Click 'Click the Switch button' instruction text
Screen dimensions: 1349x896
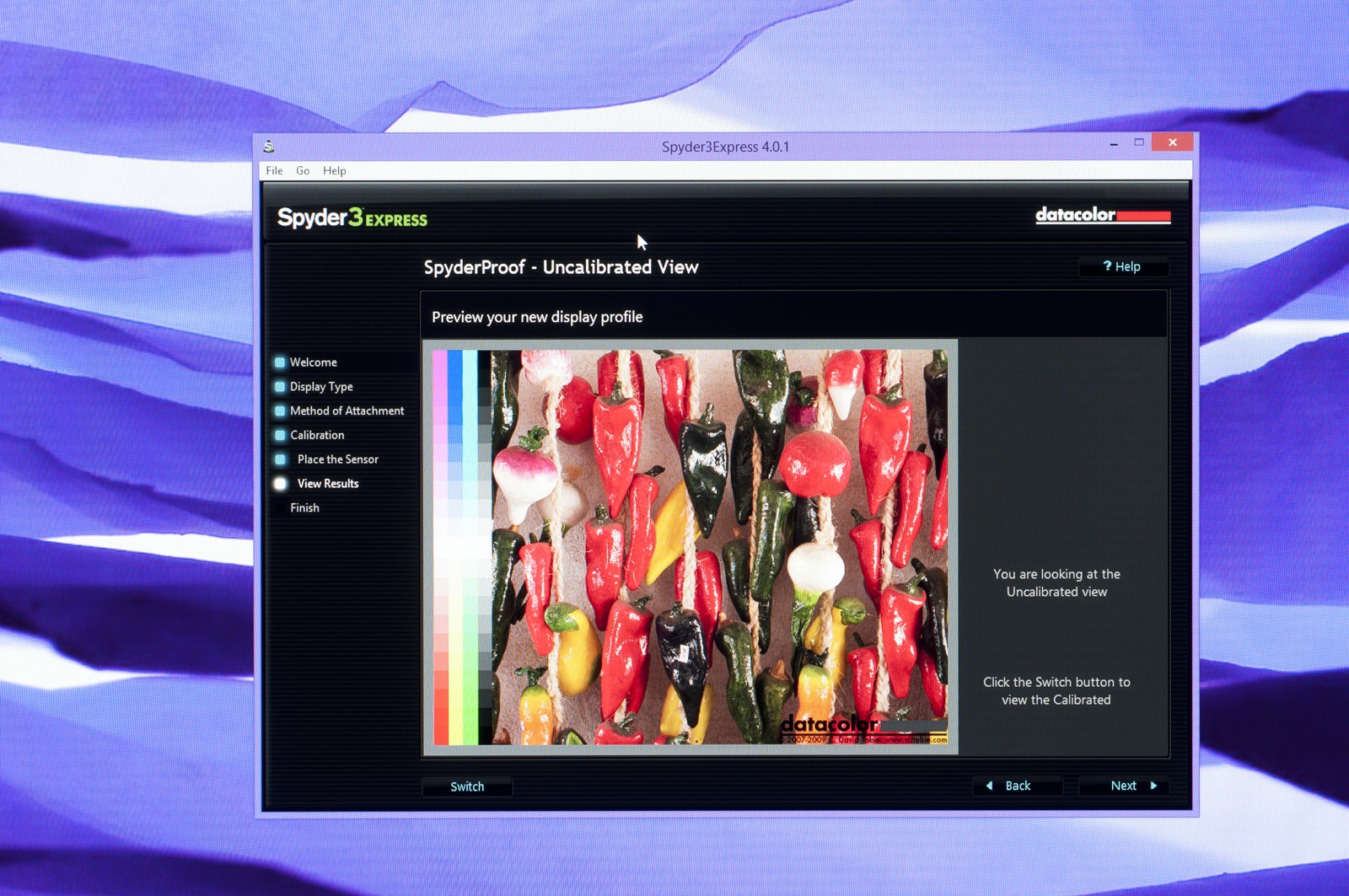[x=1056, y=690]
